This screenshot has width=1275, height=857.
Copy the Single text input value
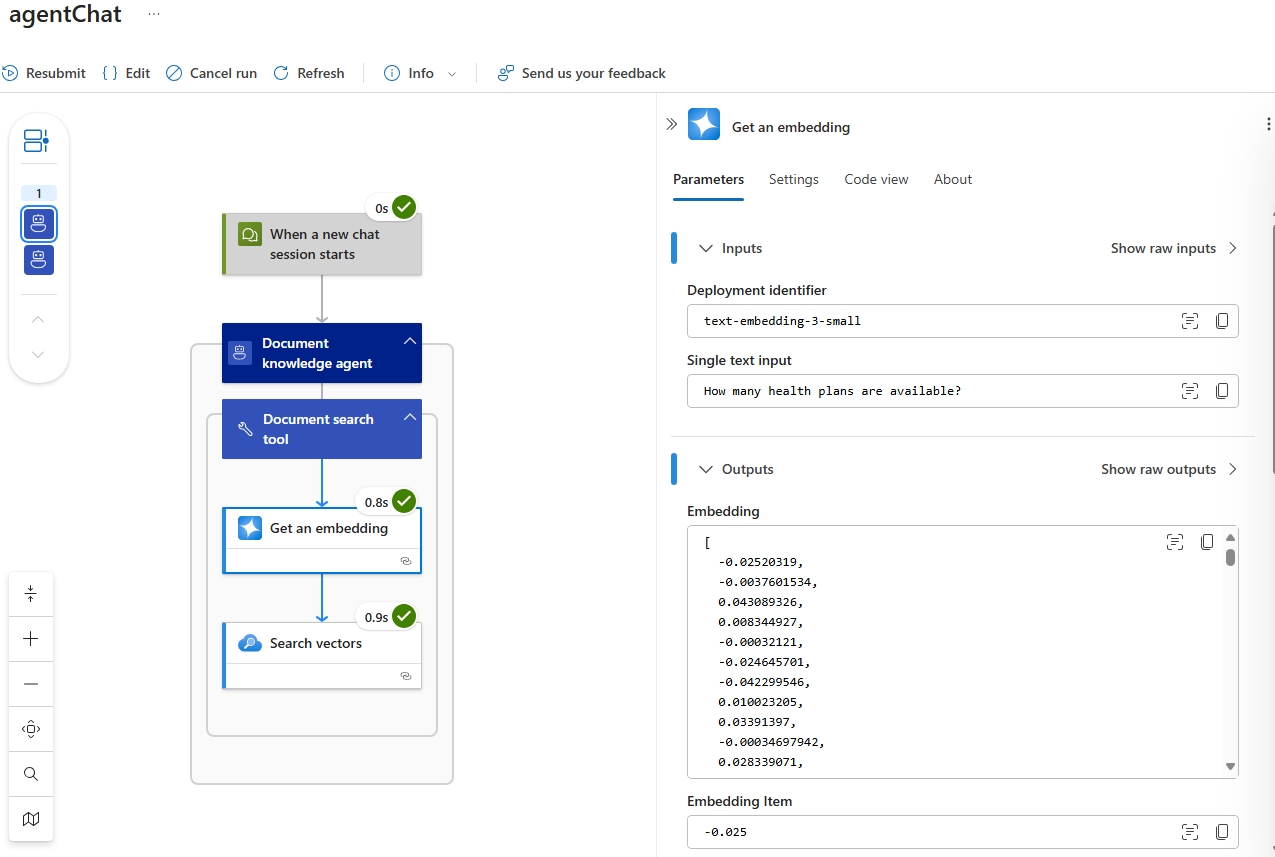click(1221, 391)
